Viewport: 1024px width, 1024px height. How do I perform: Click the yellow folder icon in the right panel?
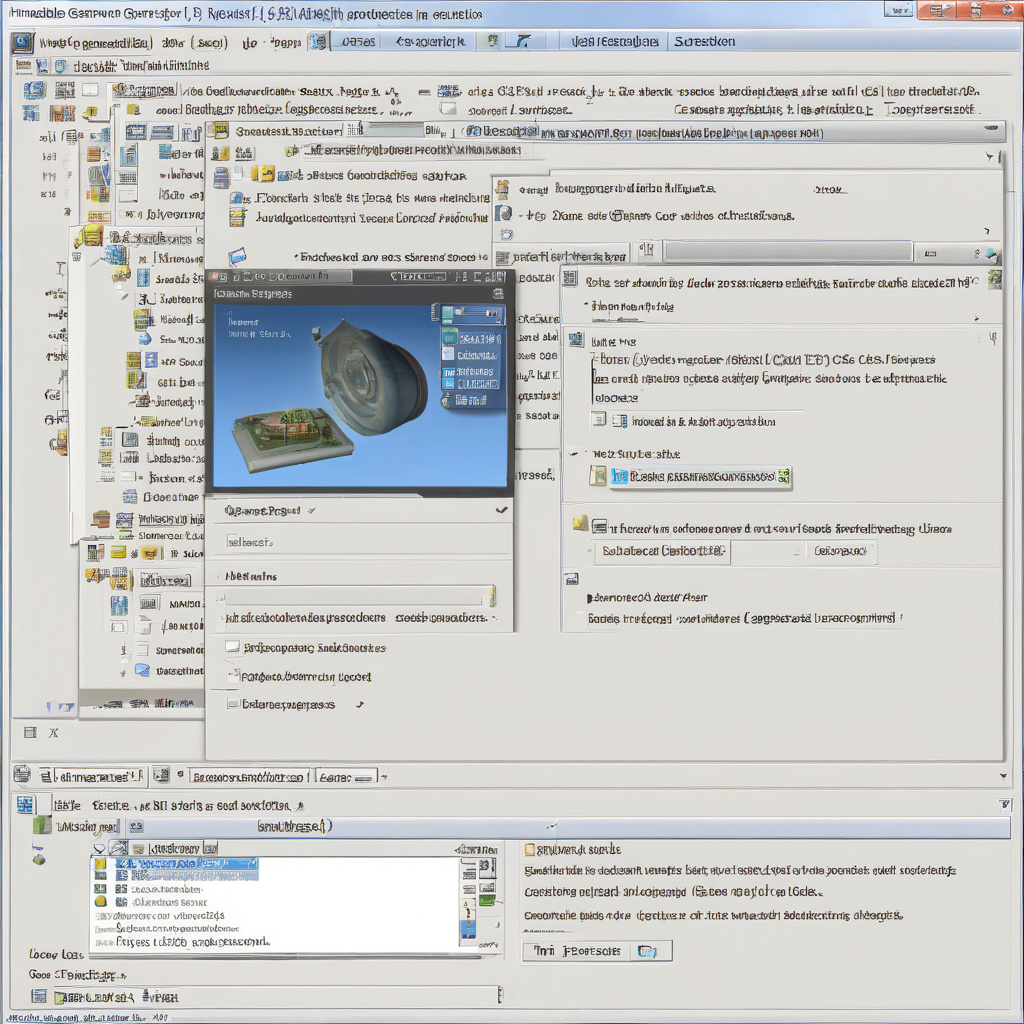[x=580, y=523]
